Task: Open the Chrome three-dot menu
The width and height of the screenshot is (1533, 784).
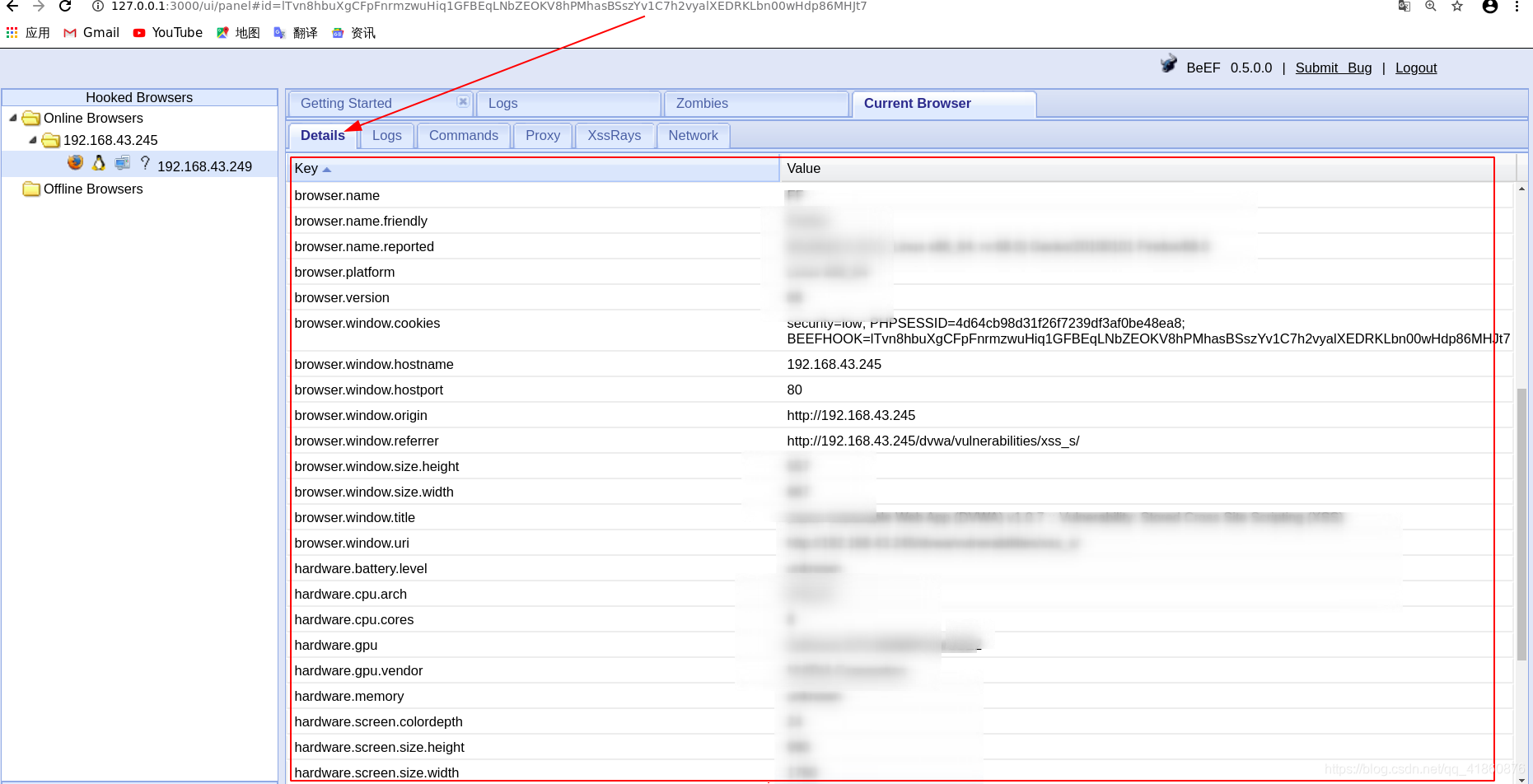Action: (x=1517, y=6)
